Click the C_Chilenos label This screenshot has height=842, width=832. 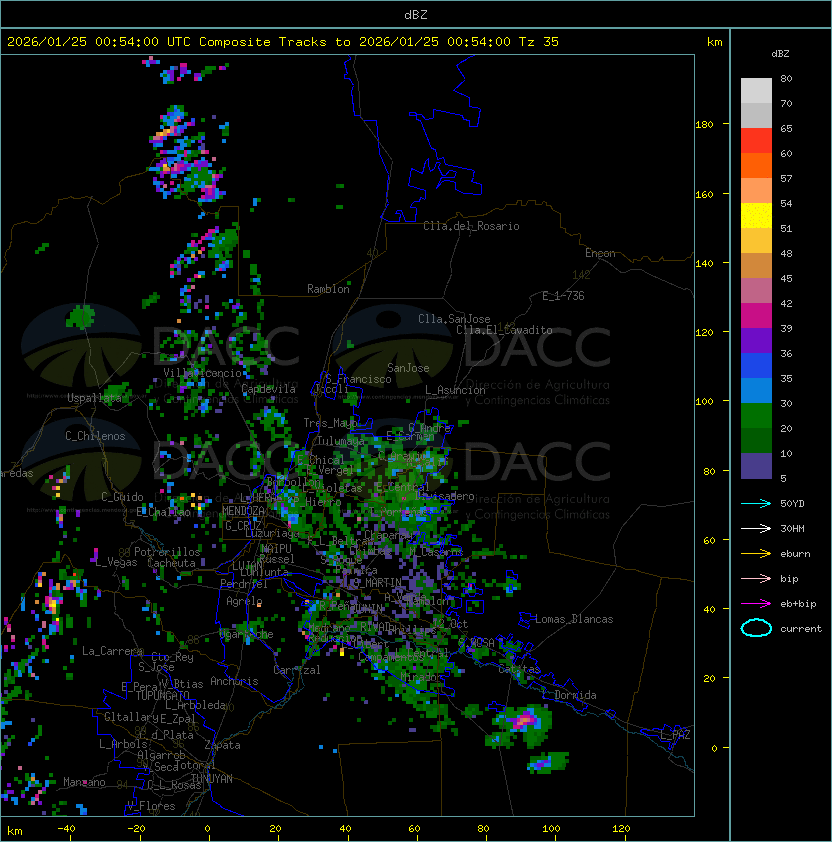click(x=95, y=436)
